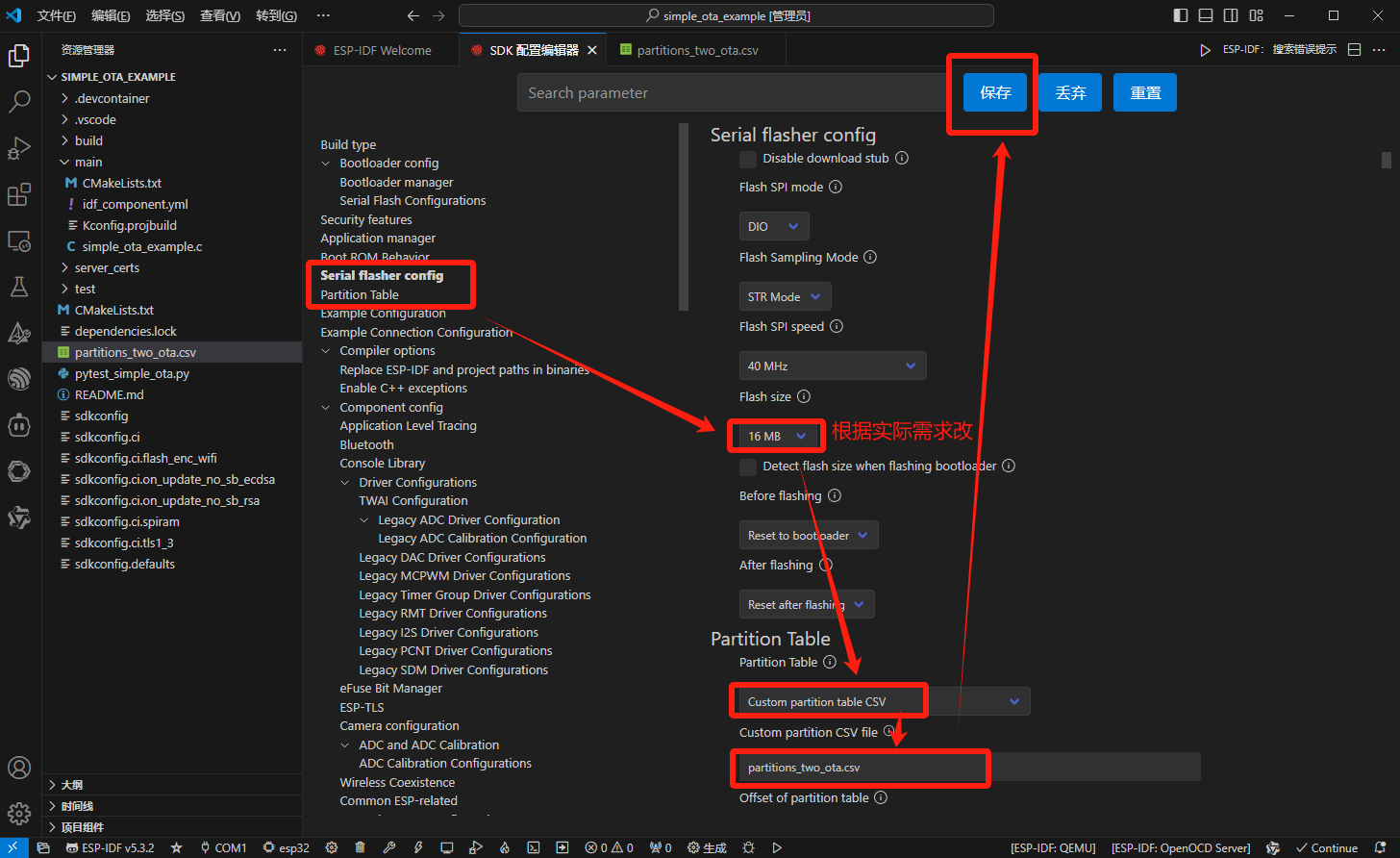Open the views and more actions ellipsis in Explorer
Viewport: 1400px width, 858px height.
tap(280, 50)
